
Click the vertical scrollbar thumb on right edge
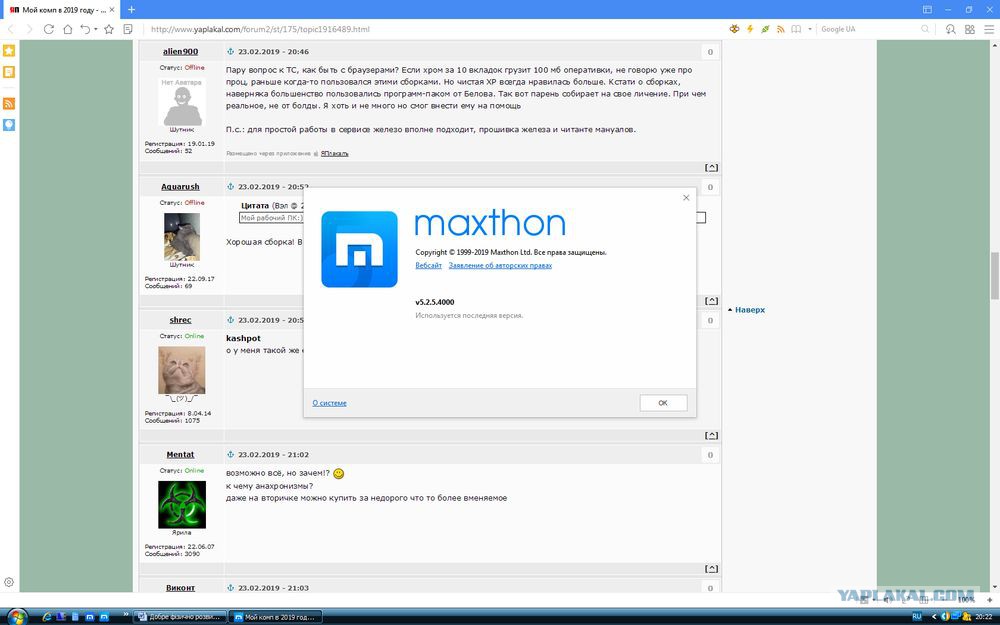coord(995,276)
